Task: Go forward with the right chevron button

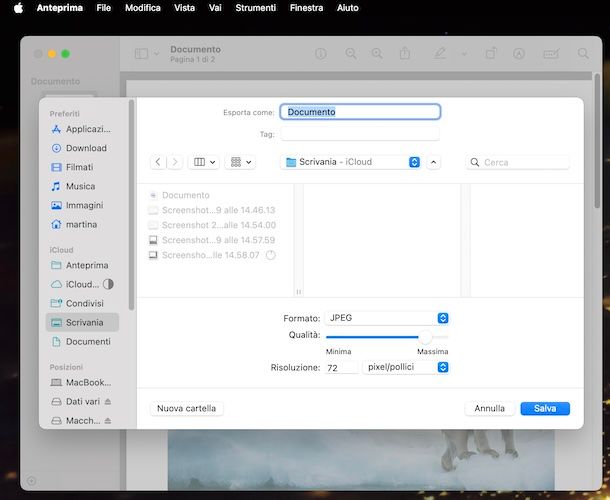Action: (x=175, y=162)
